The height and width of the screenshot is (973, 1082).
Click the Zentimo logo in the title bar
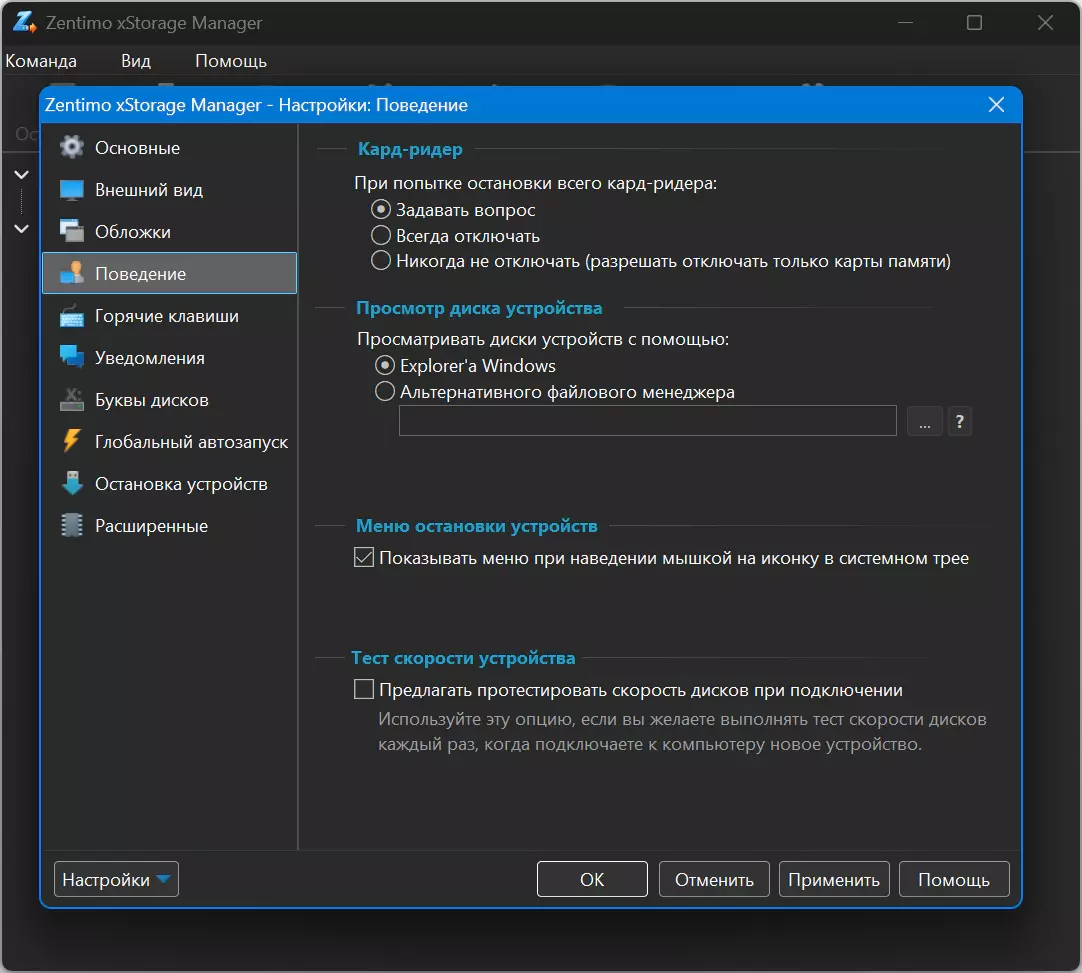(x=24, y=22)
